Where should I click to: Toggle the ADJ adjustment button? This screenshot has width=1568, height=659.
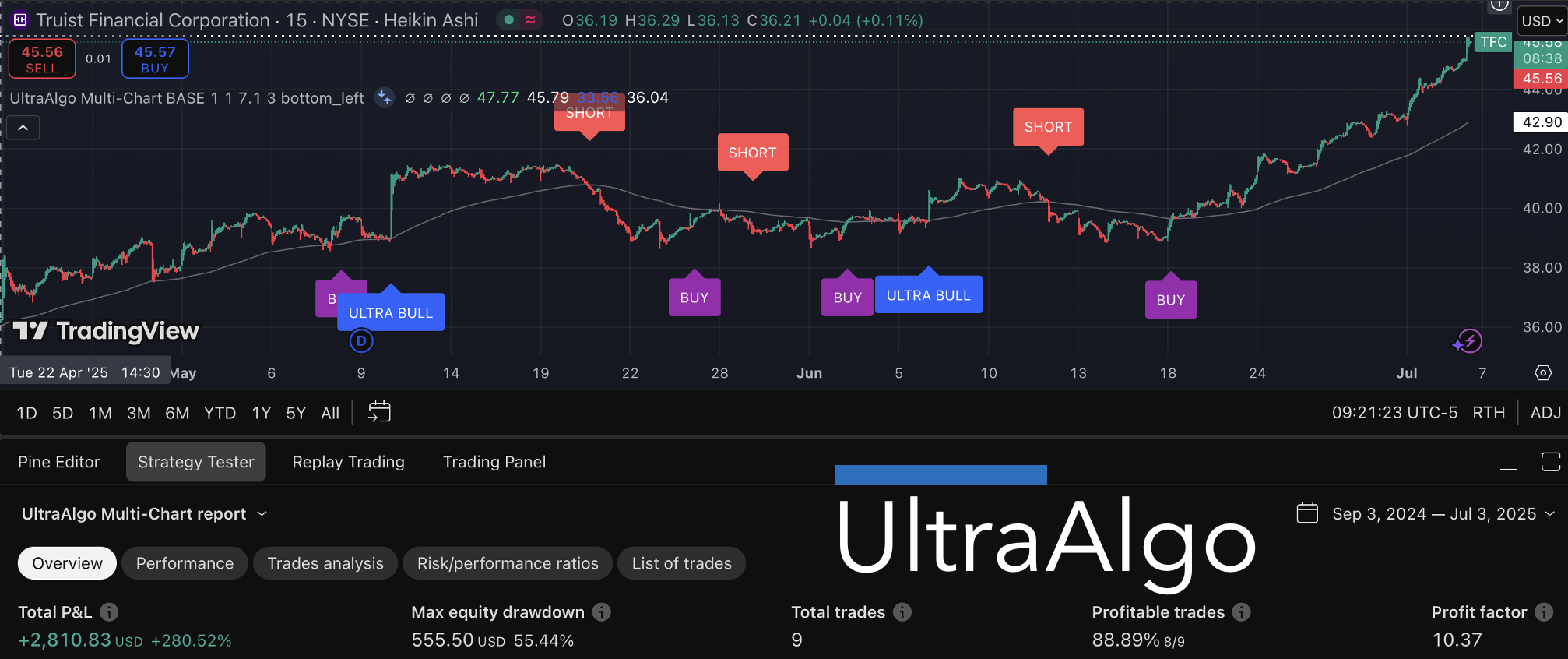click(1545, 412)
